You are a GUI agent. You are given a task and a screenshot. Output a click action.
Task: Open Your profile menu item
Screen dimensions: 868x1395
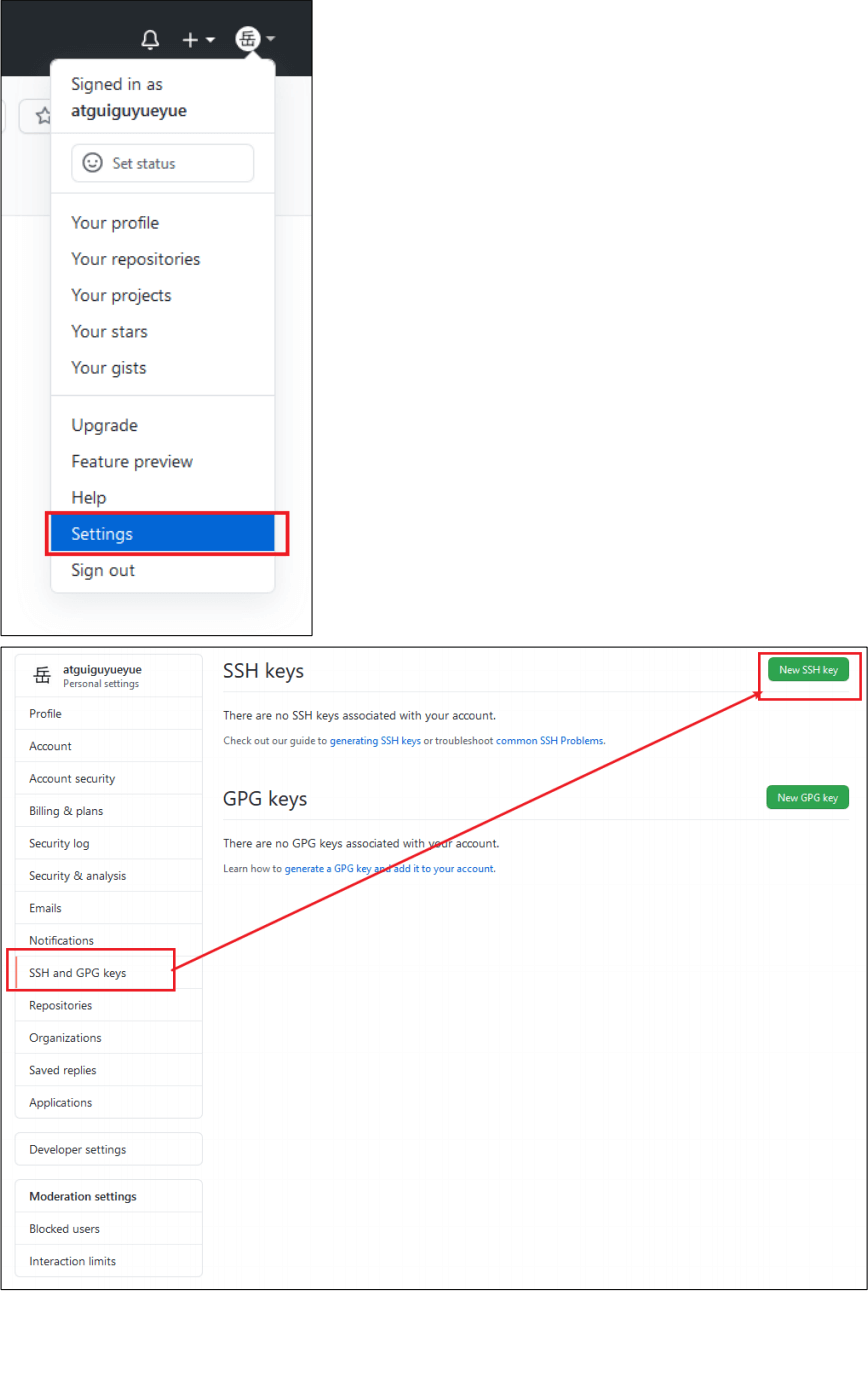click(162, 223)
